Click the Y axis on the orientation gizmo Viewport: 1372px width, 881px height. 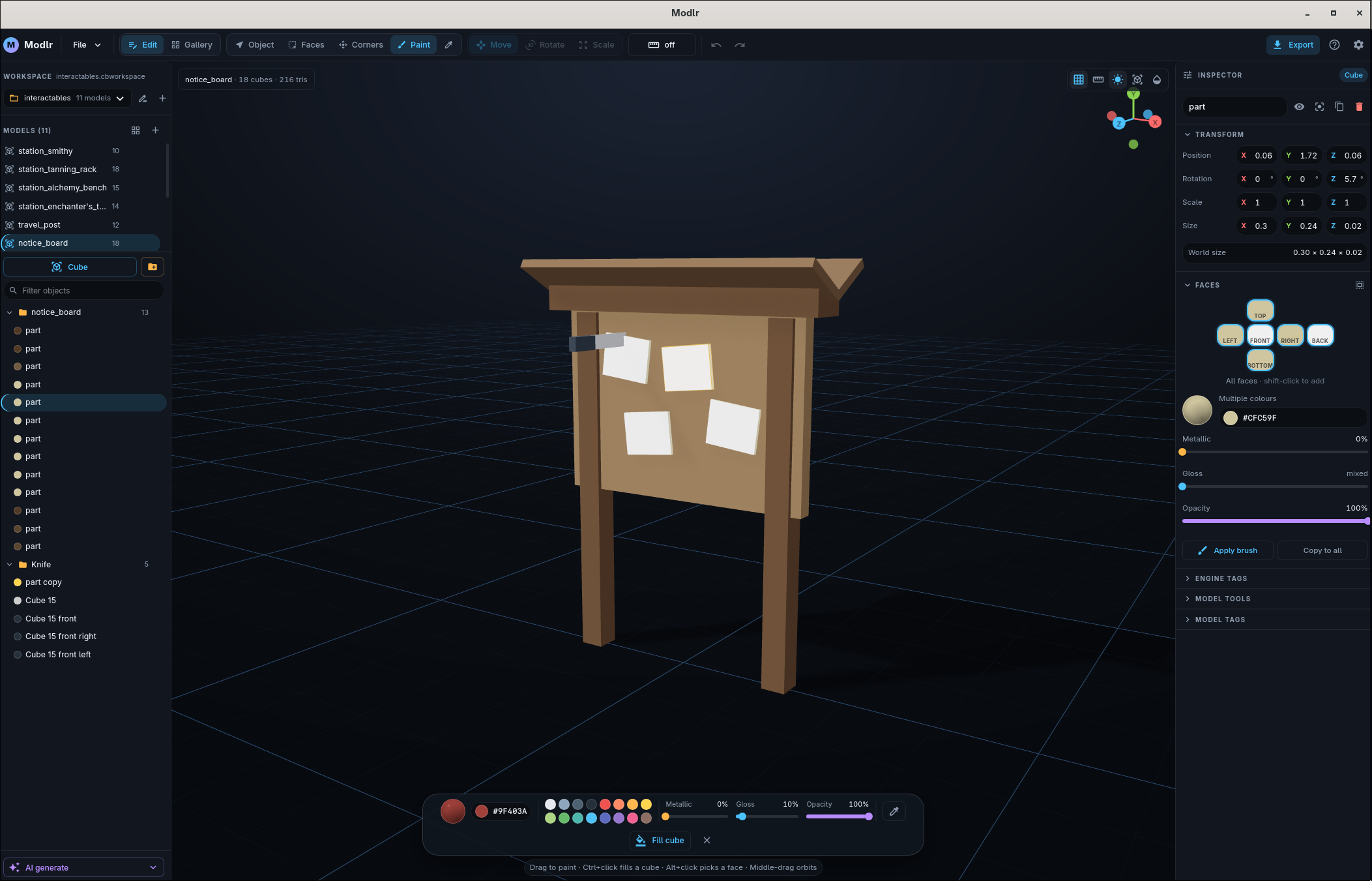(x=1133, y=95)
